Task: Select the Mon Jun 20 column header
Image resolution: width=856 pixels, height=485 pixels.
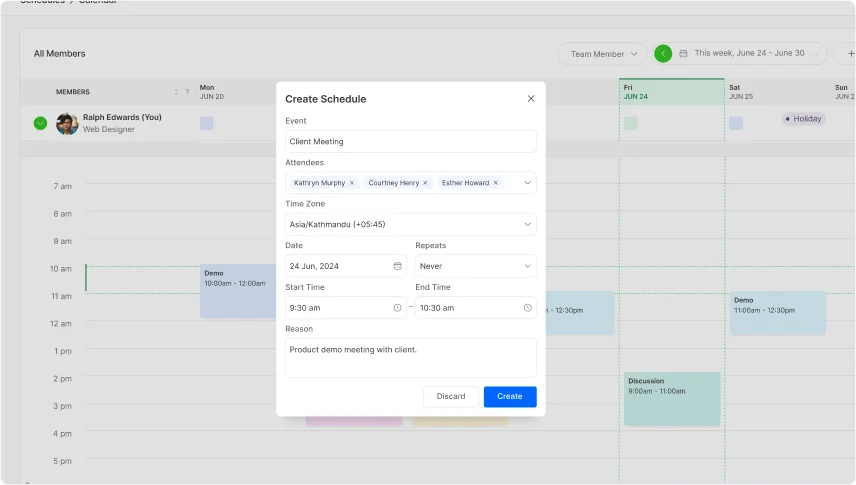Action: 235,92
